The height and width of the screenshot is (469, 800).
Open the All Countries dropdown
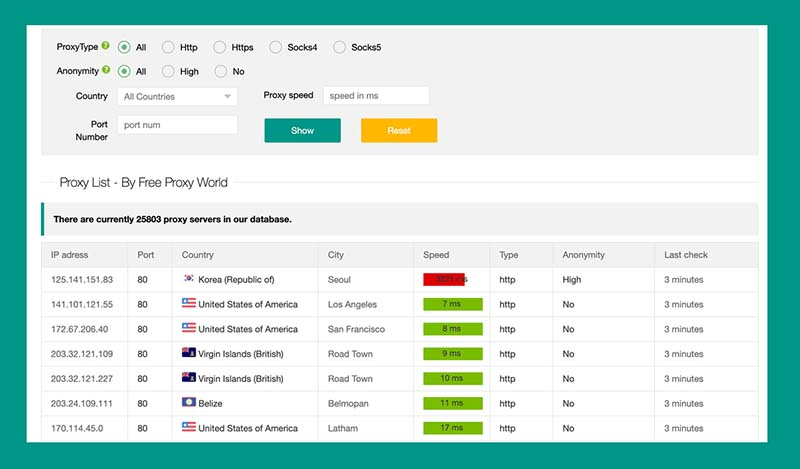pos(177,97)
